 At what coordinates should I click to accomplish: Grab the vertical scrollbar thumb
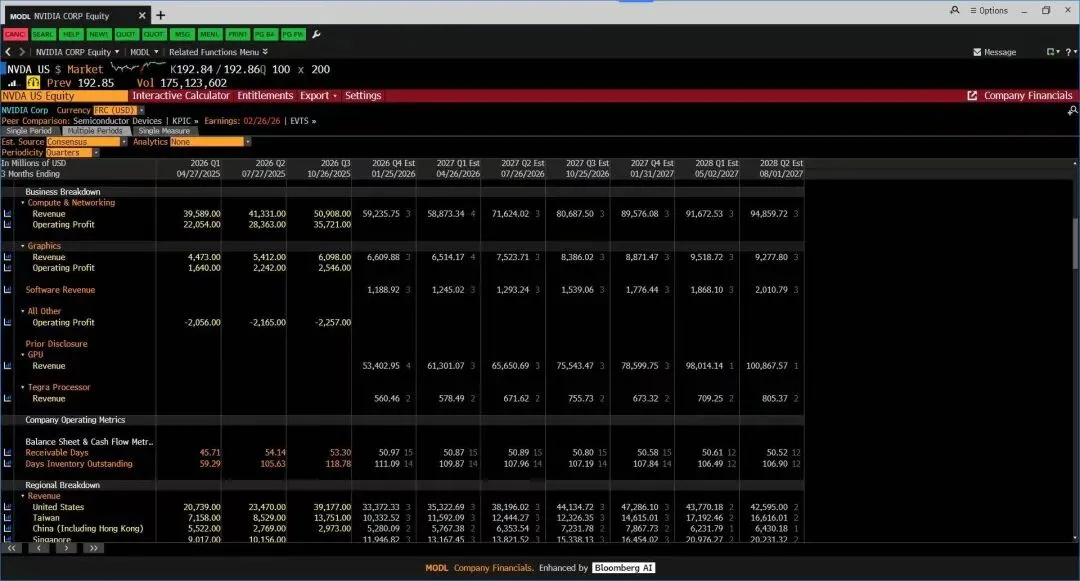click(1076, 244)
